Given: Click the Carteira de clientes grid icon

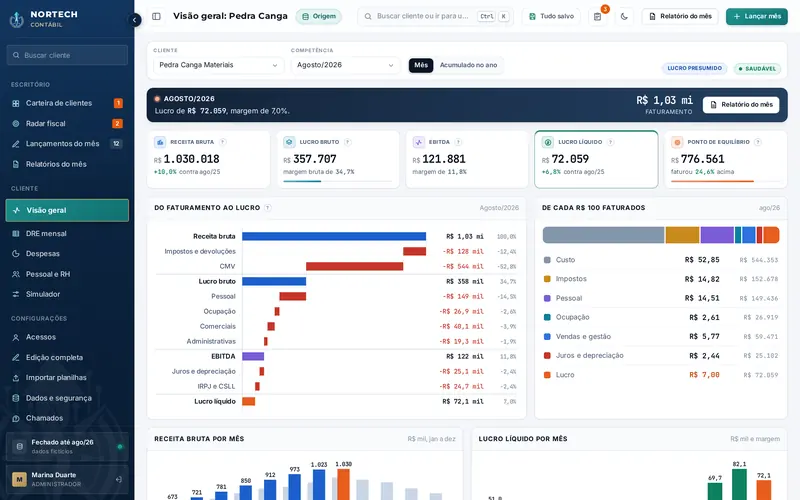Looking at the screenshot, I should (x=16, y=103).
